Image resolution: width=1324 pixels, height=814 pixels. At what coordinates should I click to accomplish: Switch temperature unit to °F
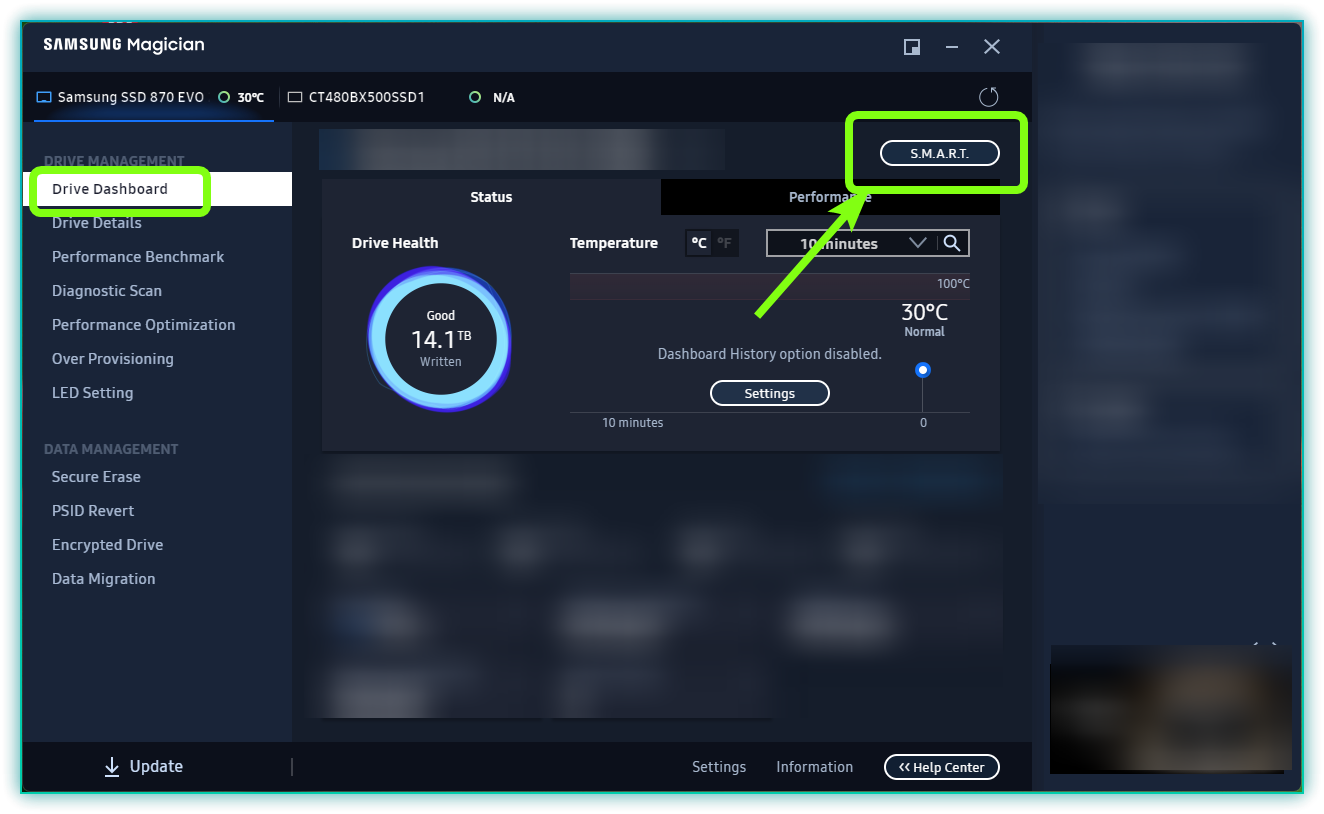click(x=724, y=243)
